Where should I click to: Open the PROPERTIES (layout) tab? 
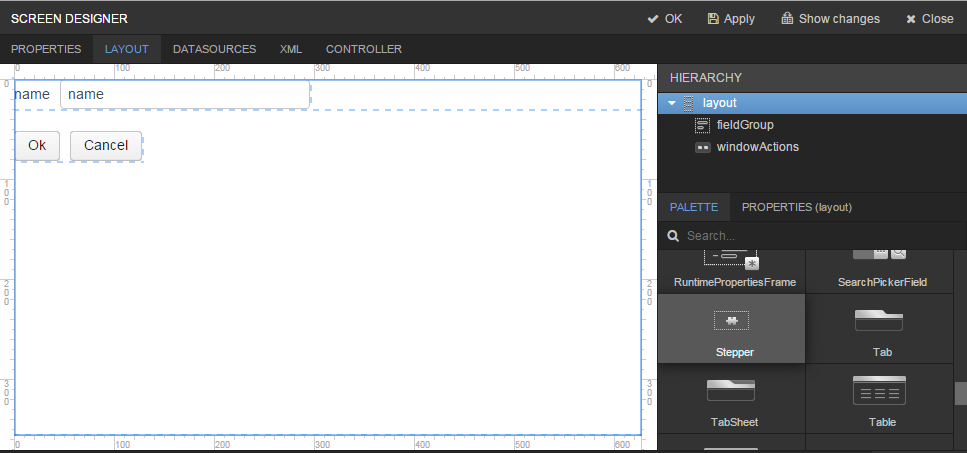pos(797,207)
